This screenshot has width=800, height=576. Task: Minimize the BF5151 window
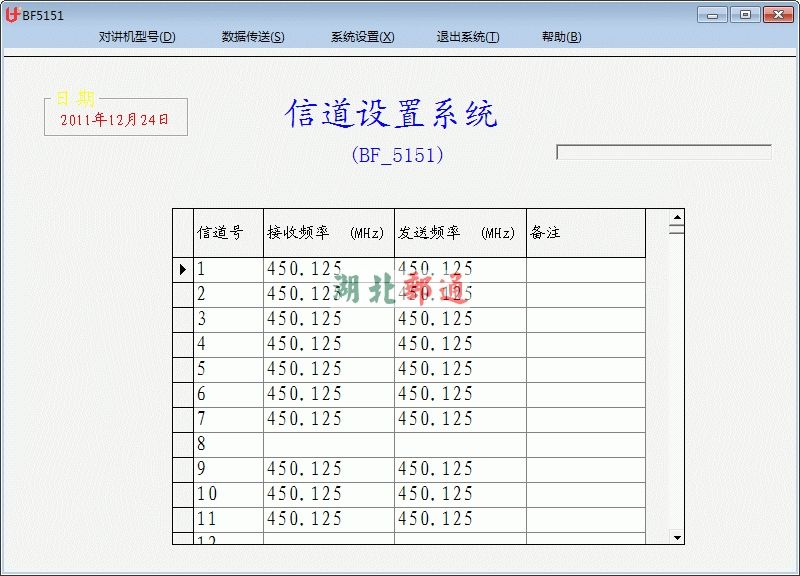[x=712, y=14]
